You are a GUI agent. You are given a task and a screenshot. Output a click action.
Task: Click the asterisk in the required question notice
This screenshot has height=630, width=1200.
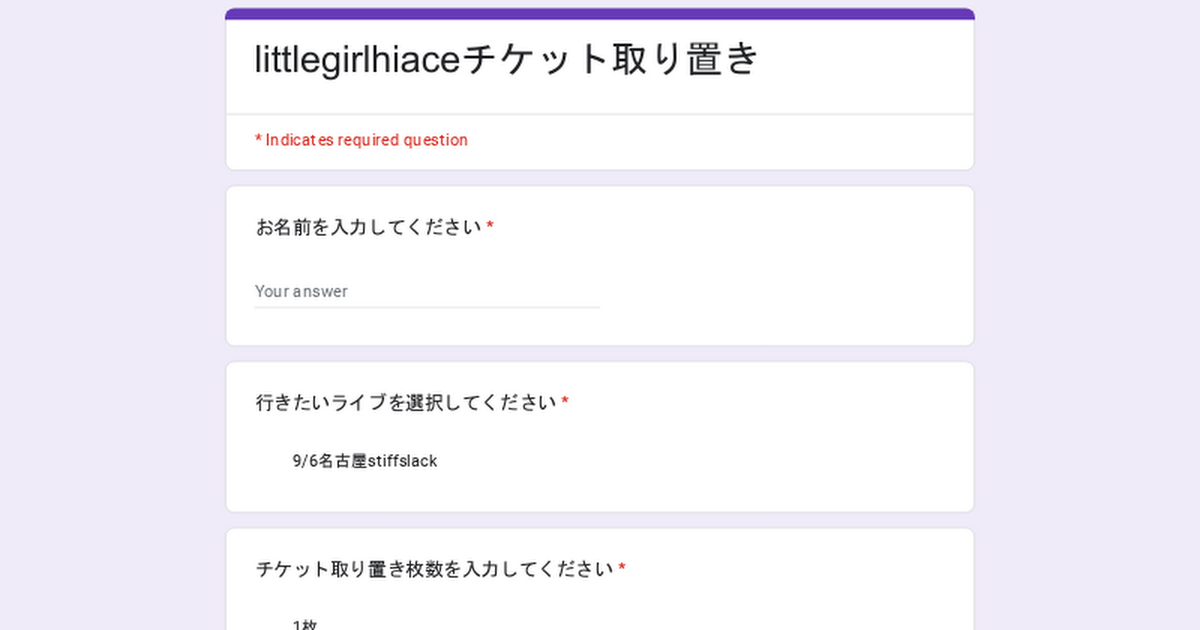click(258, 139)
